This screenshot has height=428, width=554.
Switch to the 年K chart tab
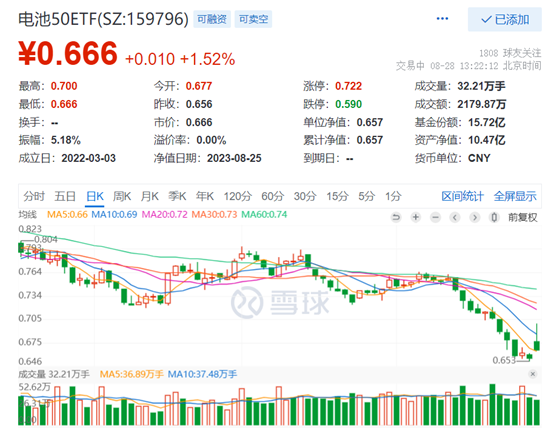click(205, 196)
